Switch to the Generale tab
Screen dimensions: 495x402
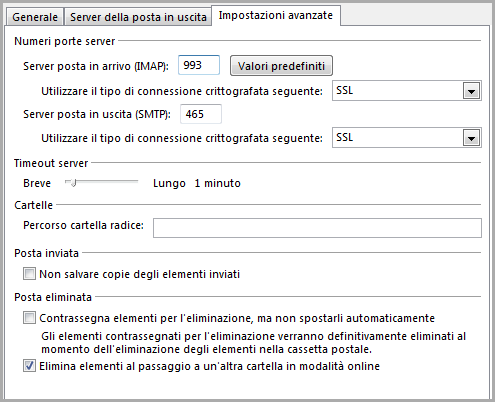(35, 17)
